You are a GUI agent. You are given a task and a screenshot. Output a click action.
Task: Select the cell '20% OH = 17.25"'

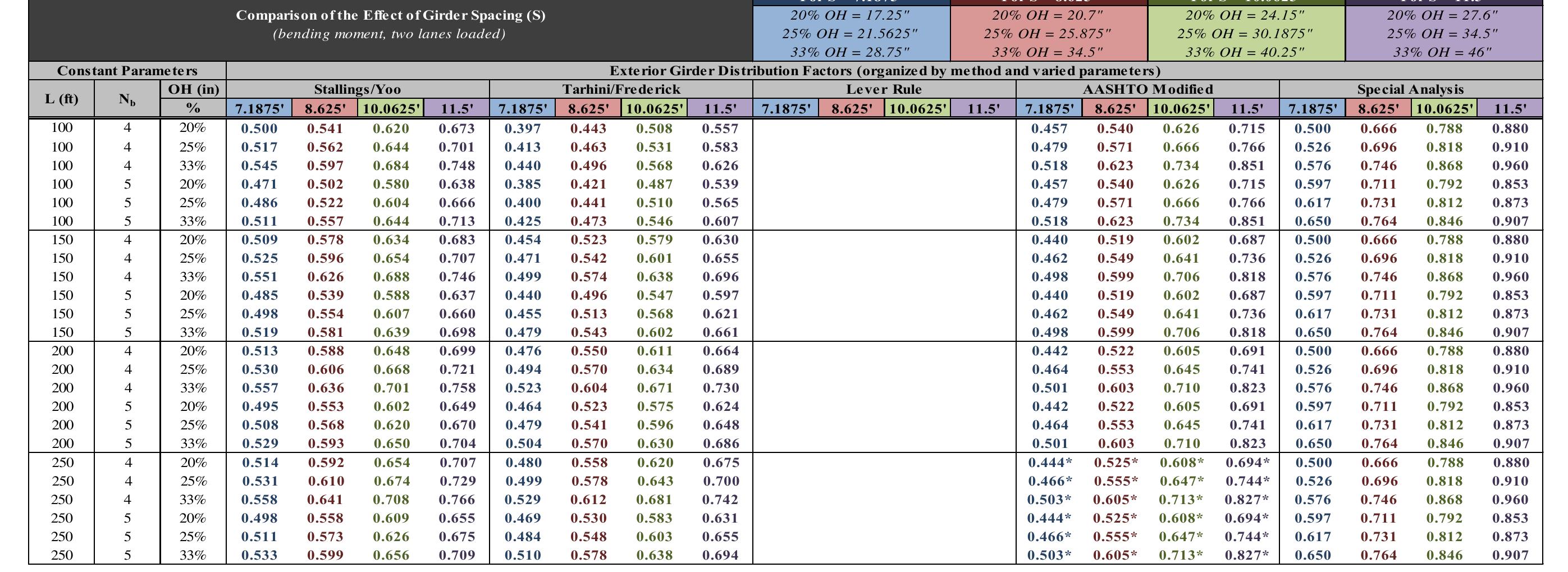[x=851, y=15]
